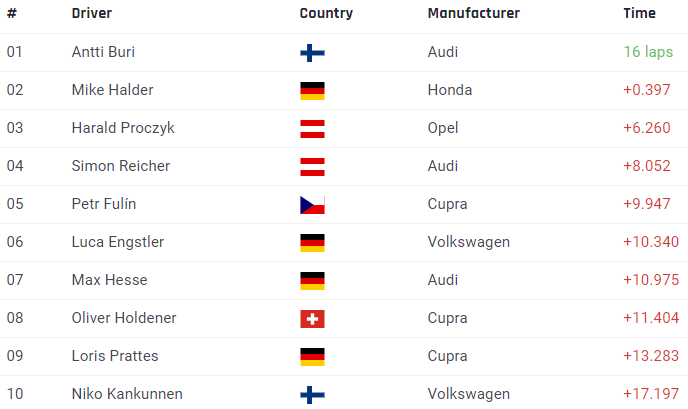Click position number 05

[x=15, y=204]
